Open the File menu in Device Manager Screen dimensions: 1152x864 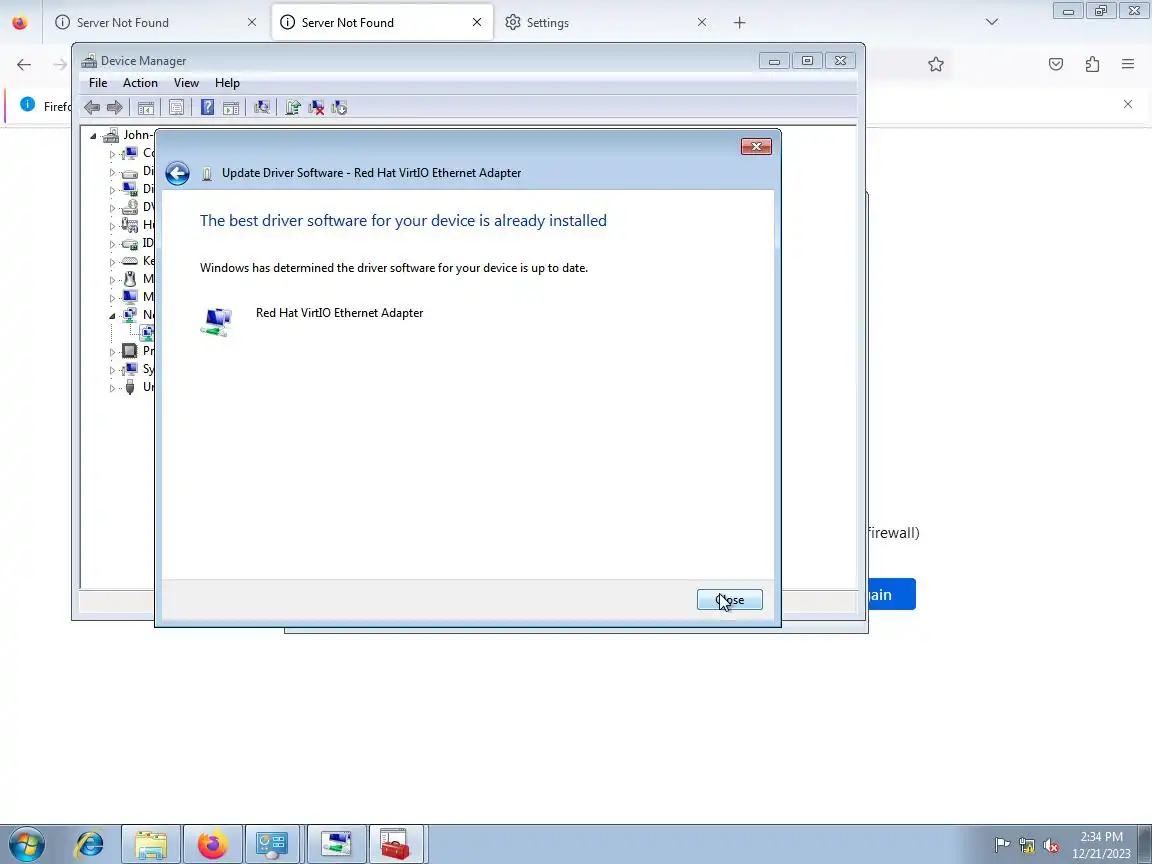(98, 83)
